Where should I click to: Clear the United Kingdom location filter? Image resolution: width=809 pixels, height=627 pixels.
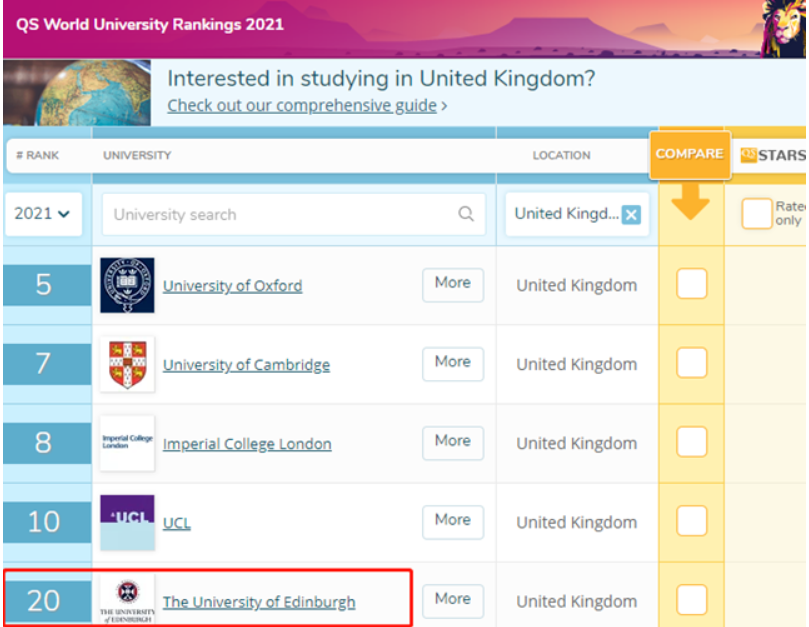(x=631, y=214)
